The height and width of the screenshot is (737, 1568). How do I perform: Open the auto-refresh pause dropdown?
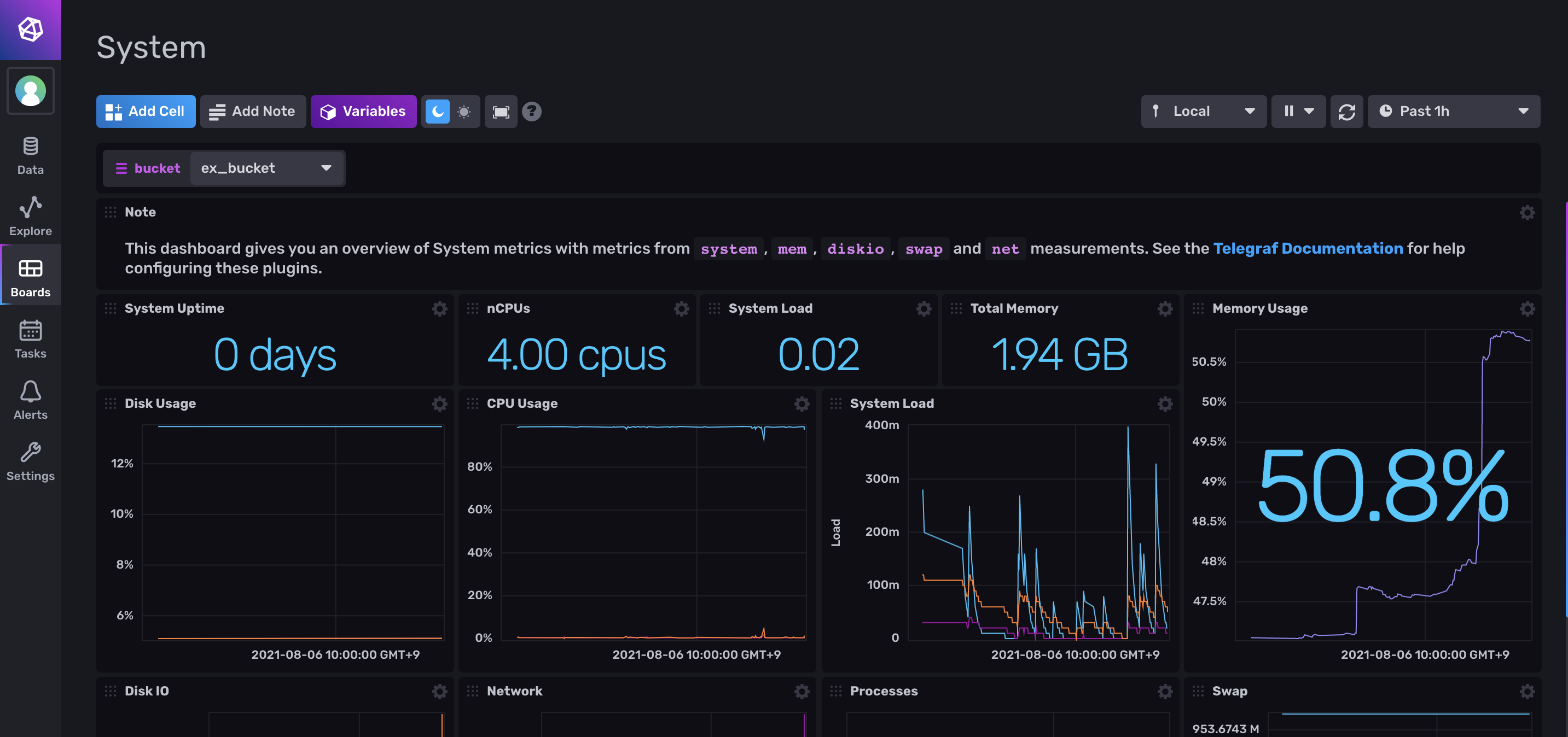pyautogui.click(x=1298, y=112)
